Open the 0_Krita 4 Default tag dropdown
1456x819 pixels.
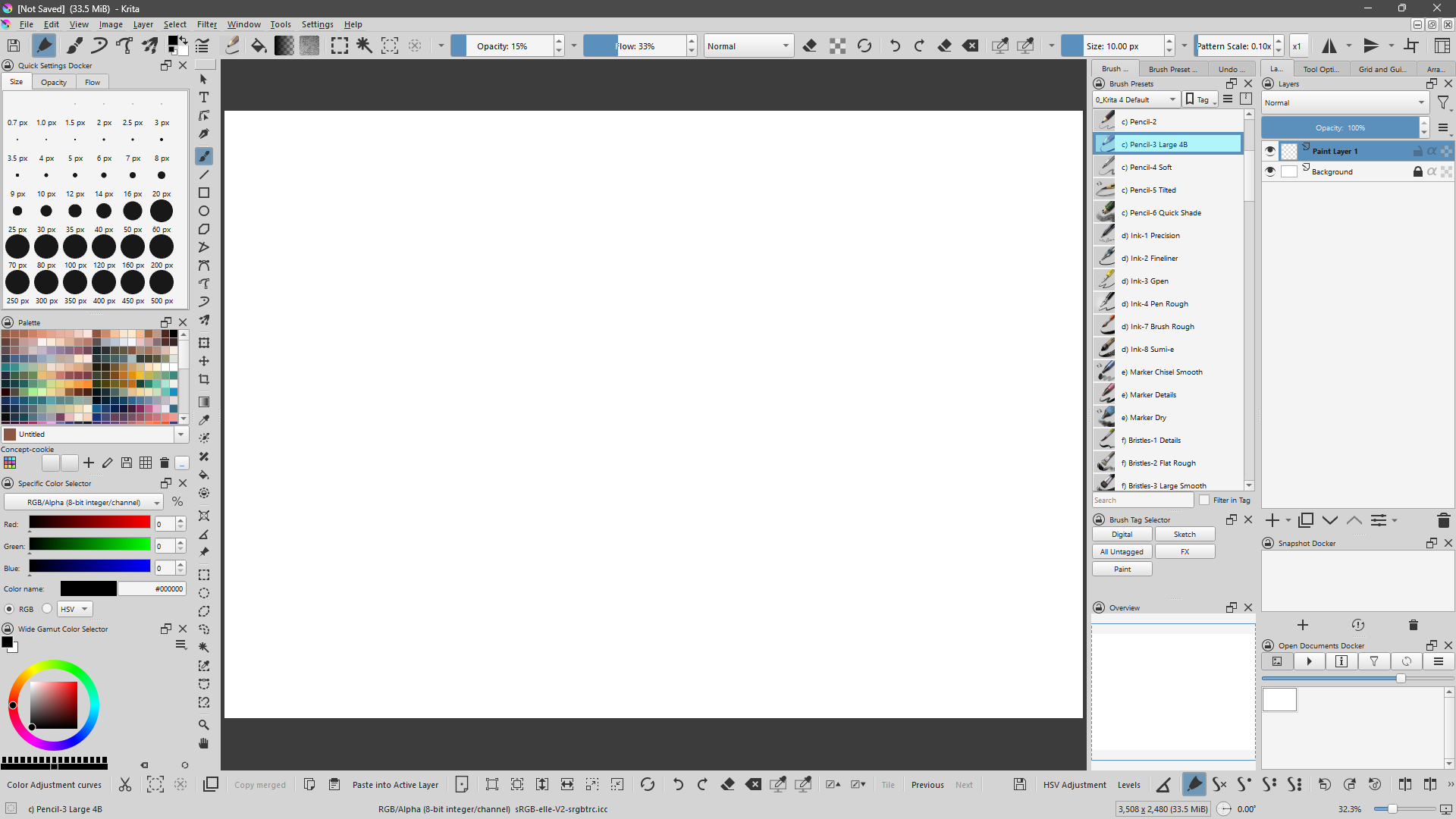tap(1135, 99)
